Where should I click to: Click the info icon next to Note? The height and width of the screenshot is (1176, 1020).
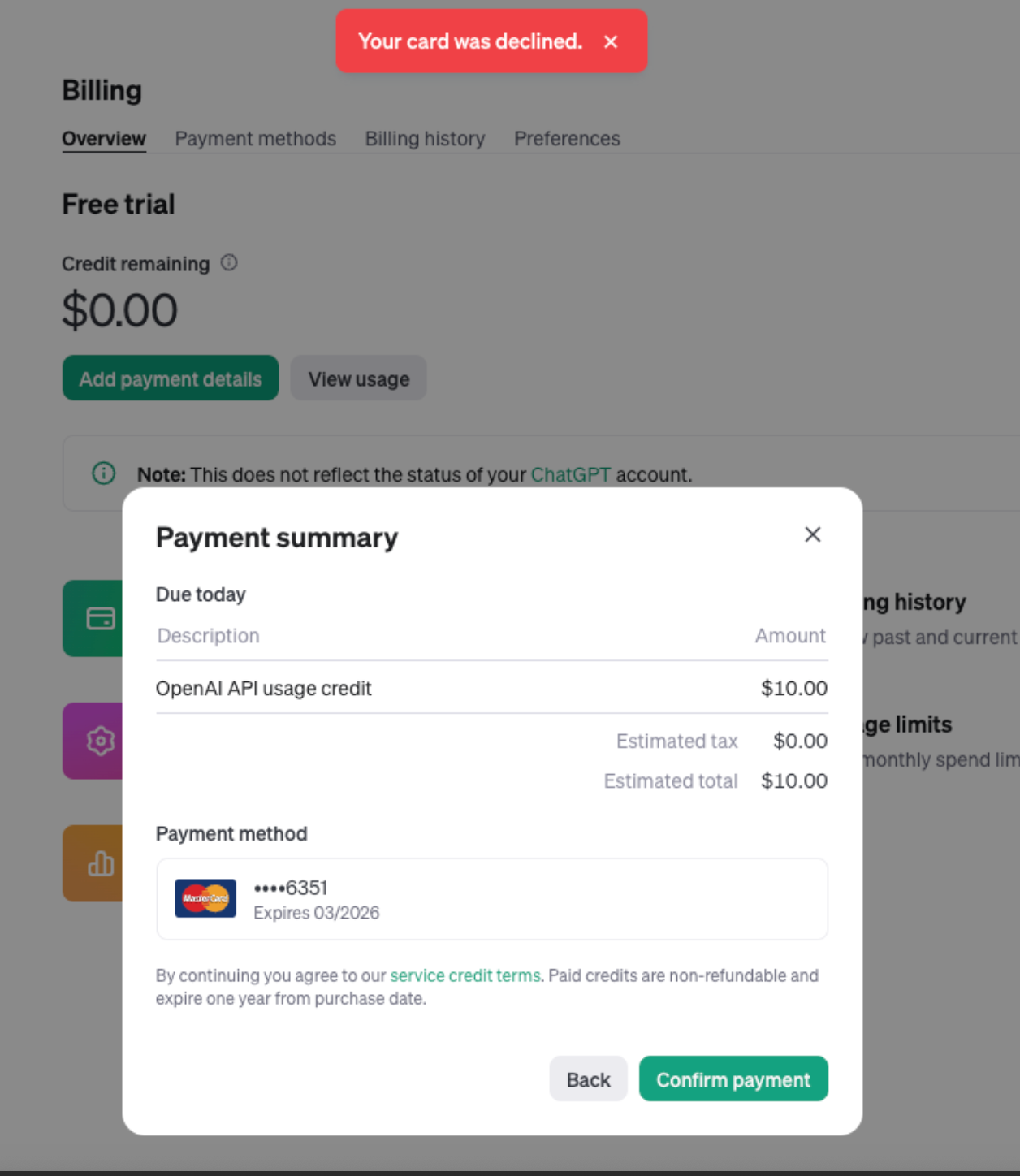point(102,473)
